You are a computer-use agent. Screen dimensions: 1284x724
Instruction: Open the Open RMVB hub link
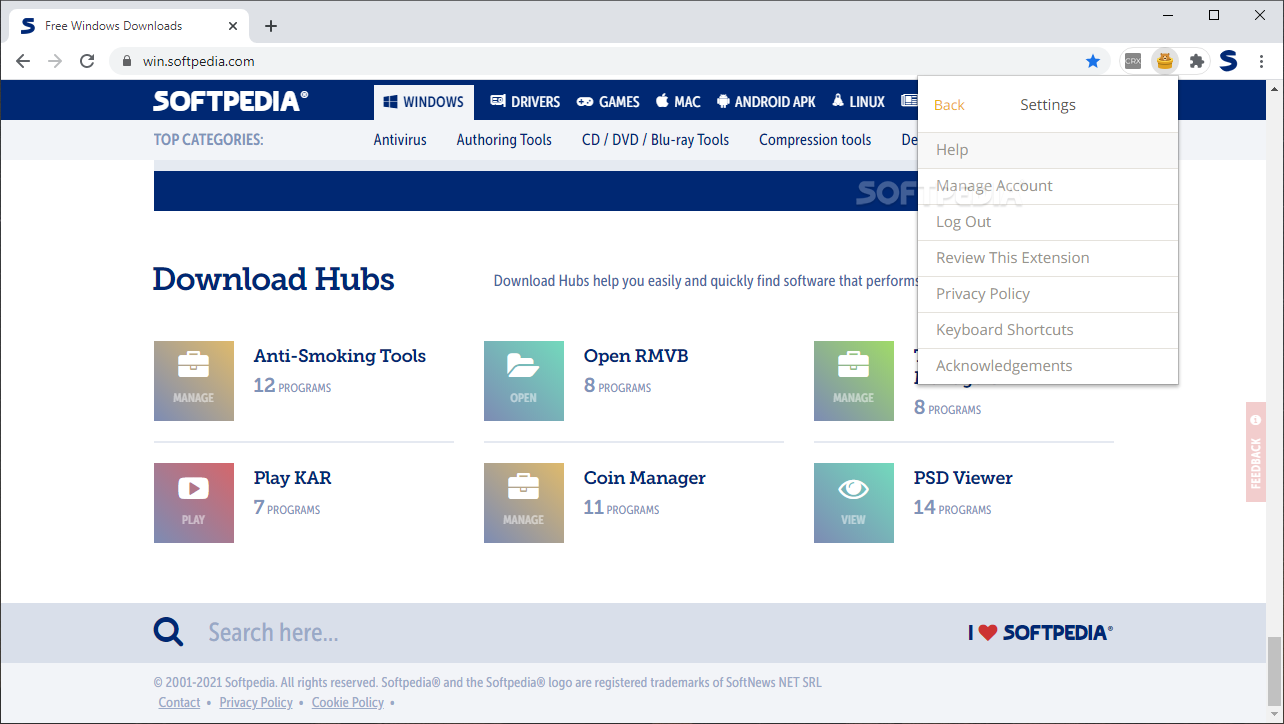tap(636, 356)
